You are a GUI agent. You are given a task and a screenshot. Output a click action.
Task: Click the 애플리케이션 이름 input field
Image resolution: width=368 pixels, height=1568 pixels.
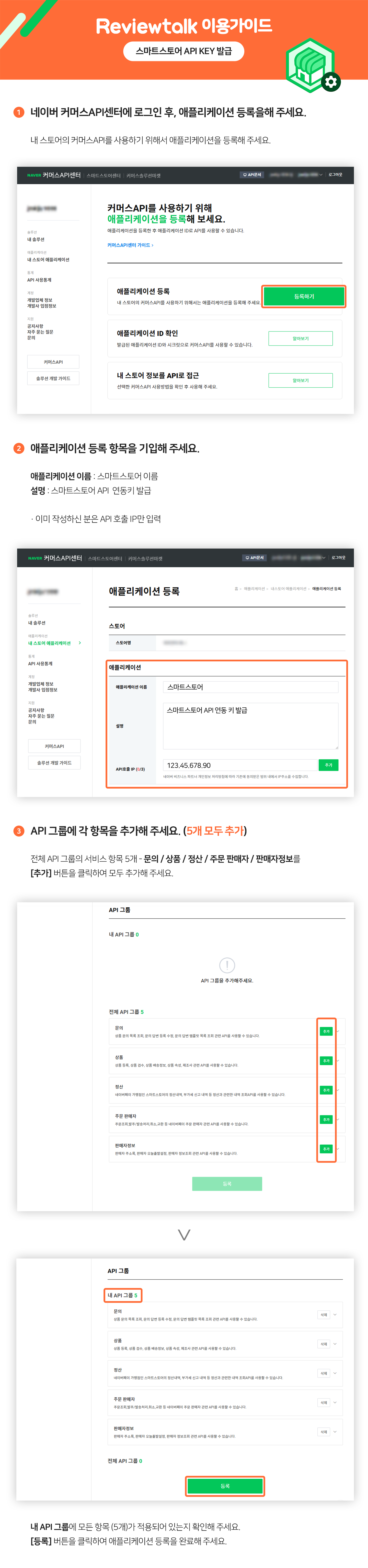(250, 687)
